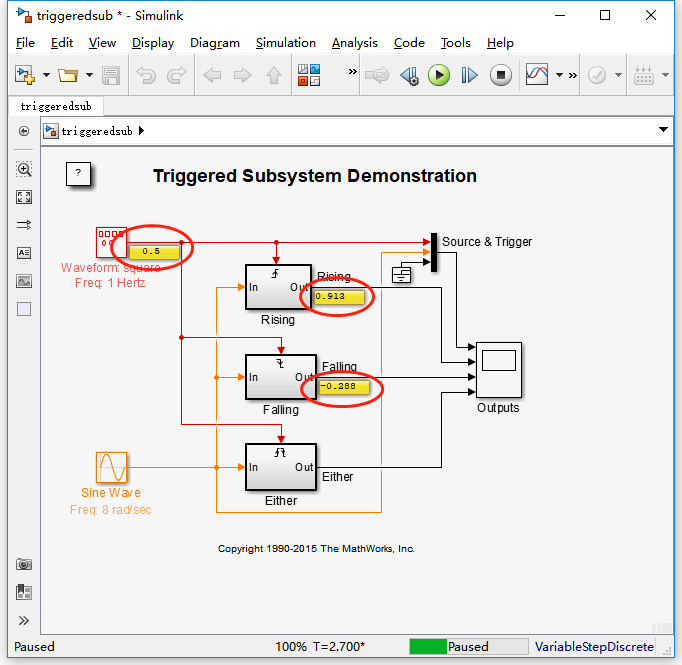This screenshot has height=665, width=682.
Task: Click the Zoom In tool in the palette
Action: click(24, 169)
